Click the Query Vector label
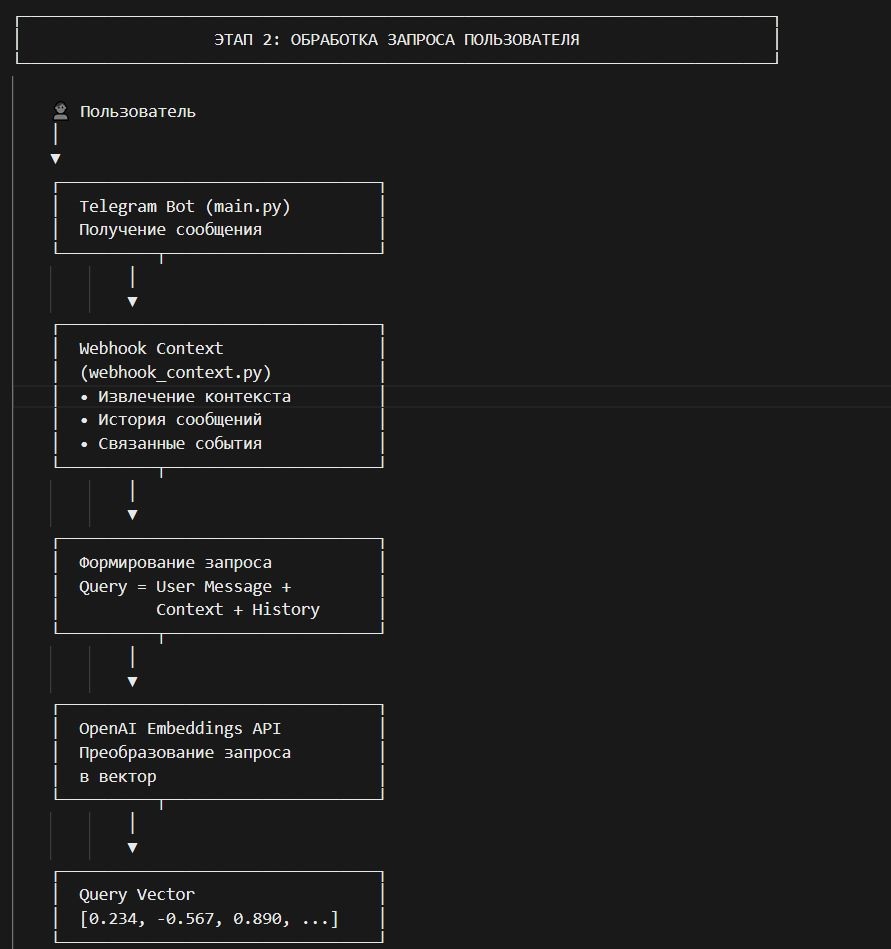The image size is (891, 949). pos(137,894)
